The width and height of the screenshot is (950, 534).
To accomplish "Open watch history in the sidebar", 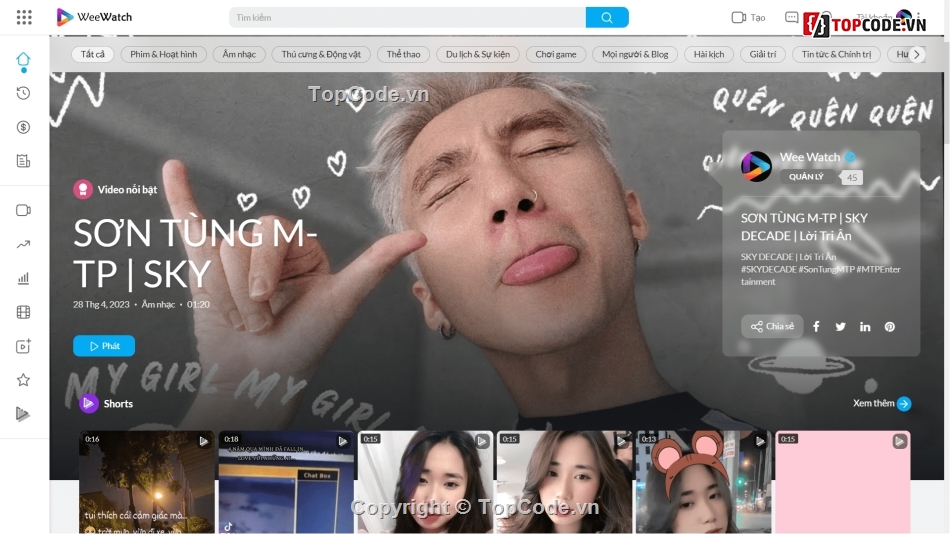I will 24,93.
